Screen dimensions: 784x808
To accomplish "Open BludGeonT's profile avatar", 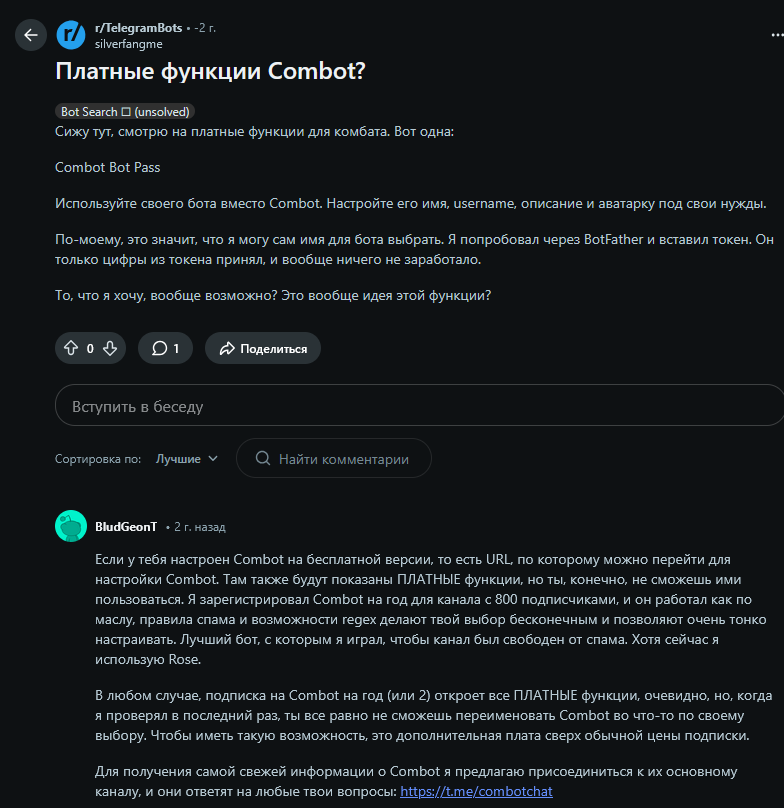I will [69, 525].
